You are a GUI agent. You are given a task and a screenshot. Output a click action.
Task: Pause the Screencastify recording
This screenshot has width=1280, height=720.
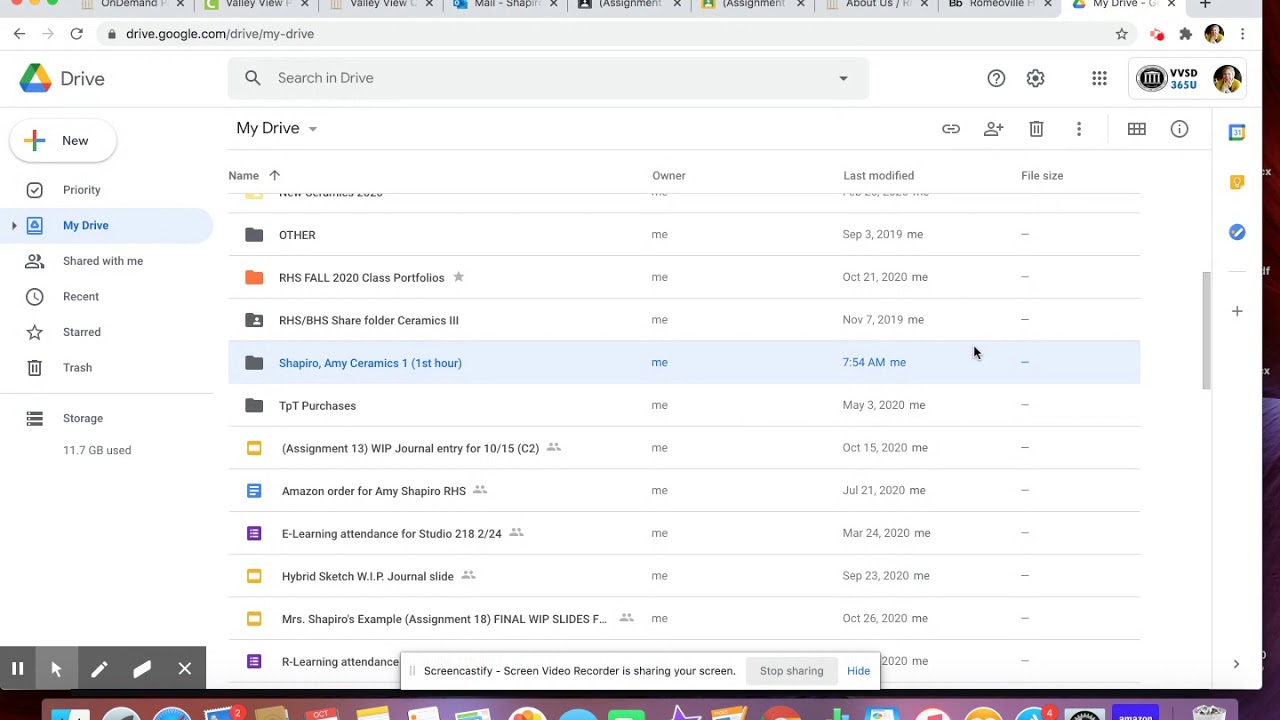coord(17,669)
